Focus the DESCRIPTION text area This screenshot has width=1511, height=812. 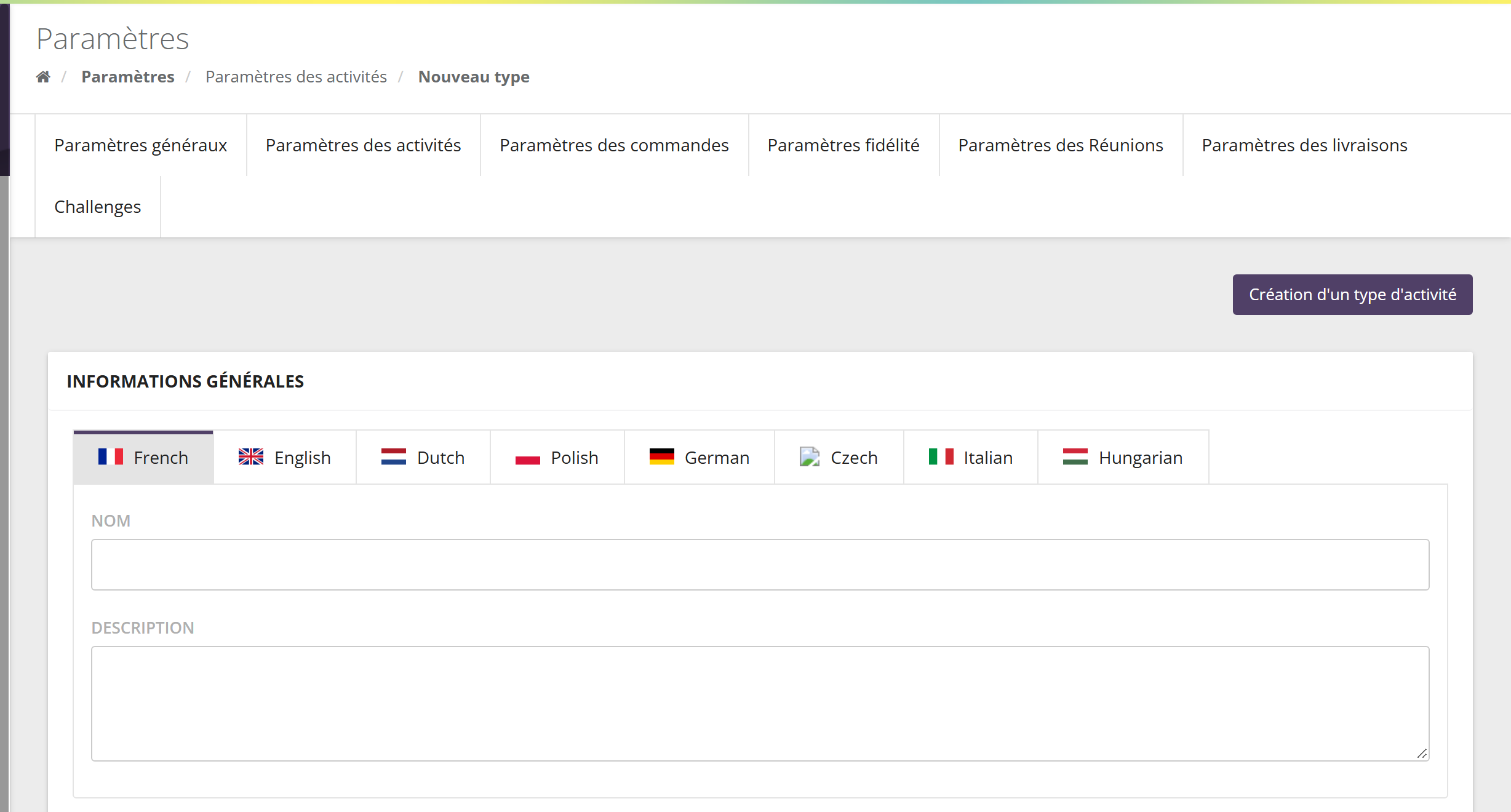tap(760, 704)
